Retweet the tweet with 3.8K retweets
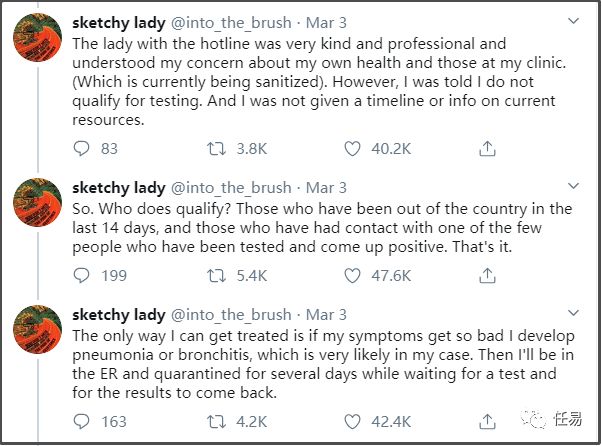Viewport: 602px width, 446px height. point(215,148)
